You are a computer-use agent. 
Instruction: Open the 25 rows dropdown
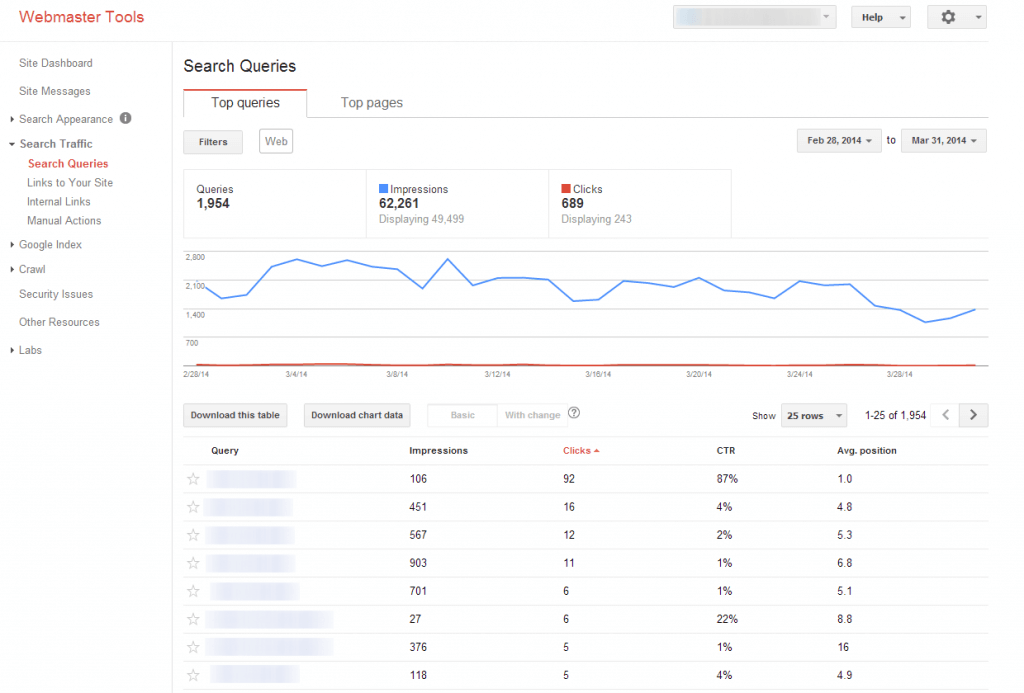(x=814, y=415)
